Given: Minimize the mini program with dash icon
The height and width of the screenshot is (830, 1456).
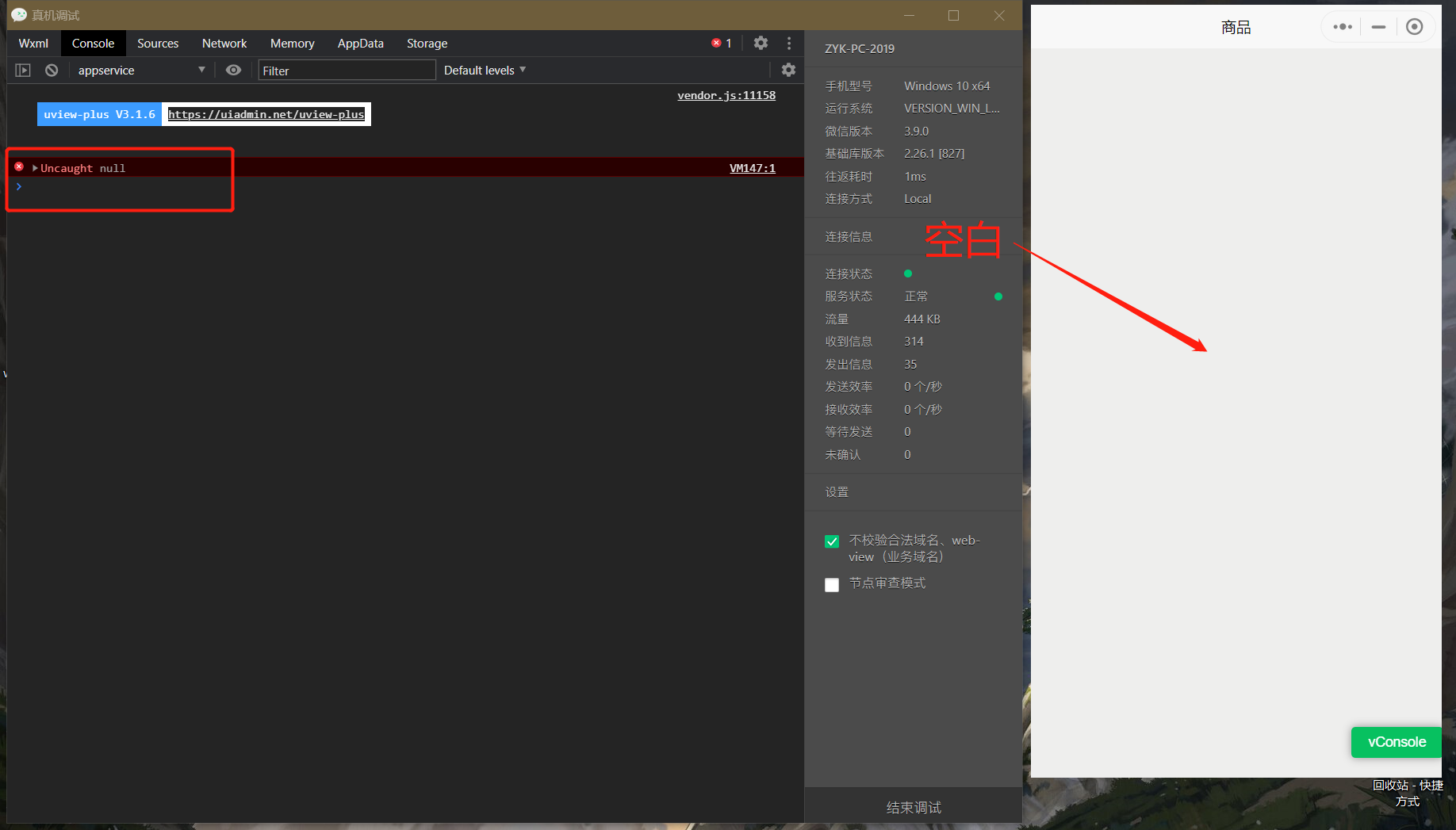Looking at the screenshot, I should coord(1378,27).
